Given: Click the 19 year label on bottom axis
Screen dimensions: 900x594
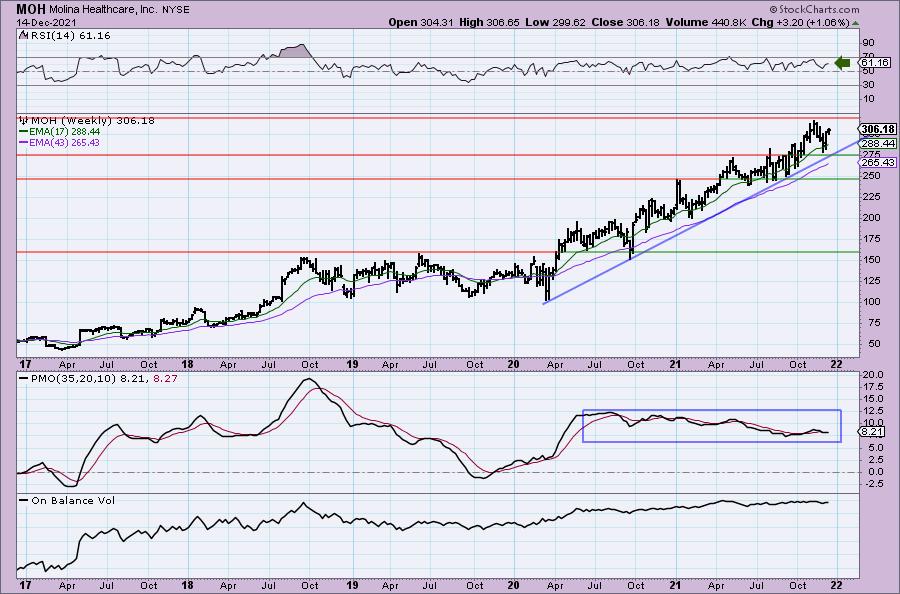Looking at the screenshot, I should pos(352,585).
